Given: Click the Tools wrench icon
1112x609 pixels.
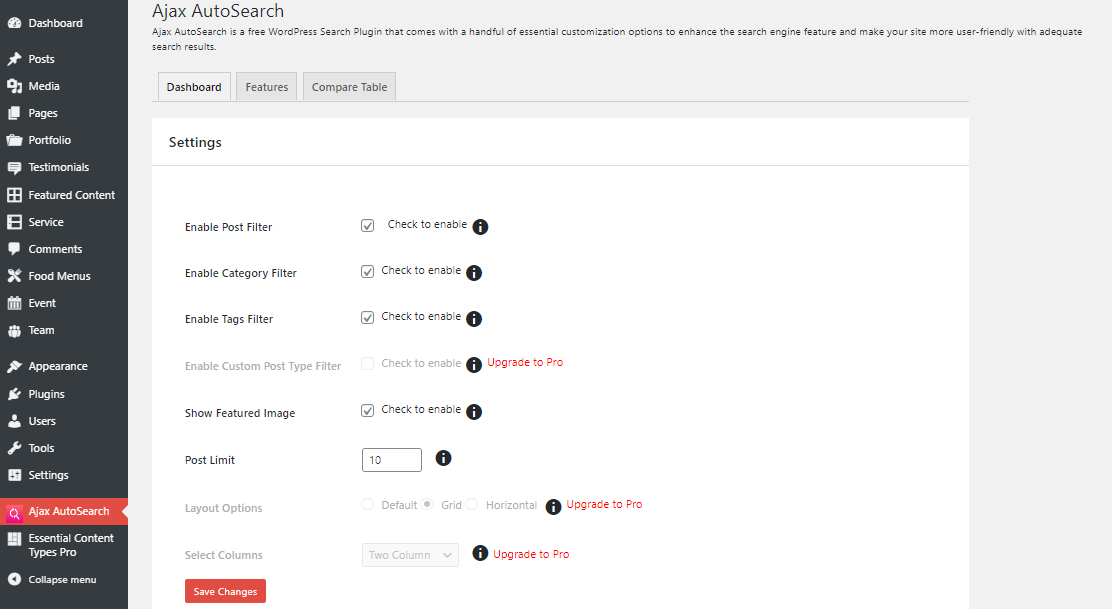Looking at the screenshot, I should click(x=14, y=448).
